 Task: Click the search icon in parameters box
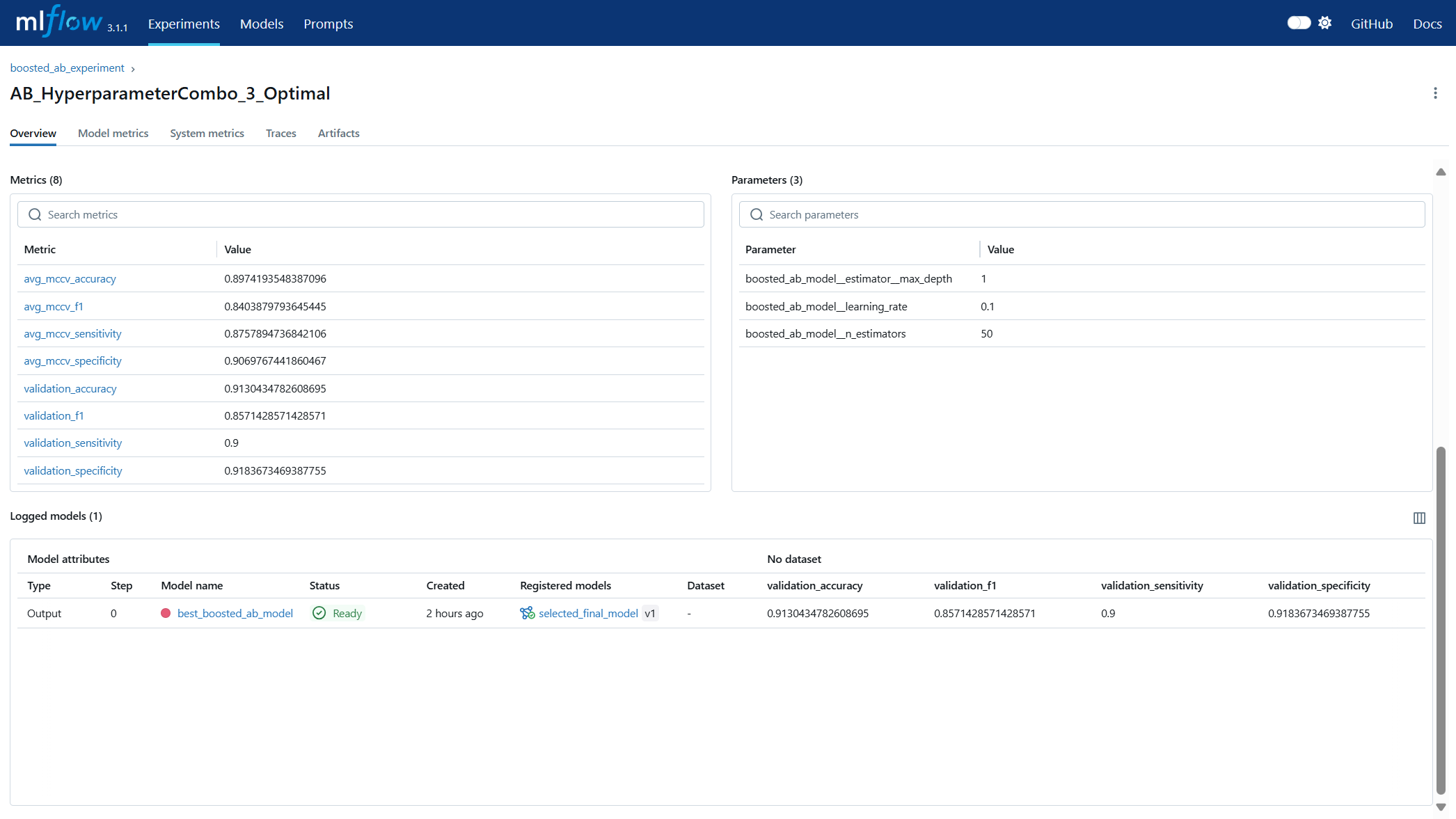point(757,214)
